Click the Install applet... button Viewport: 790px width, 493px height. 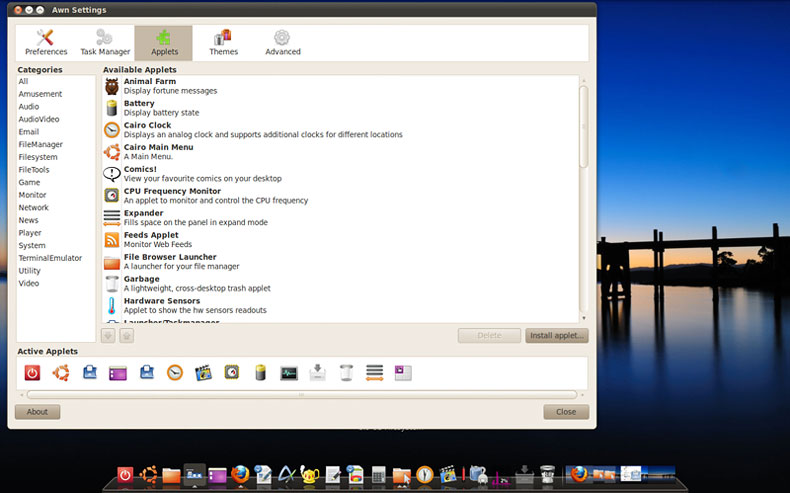pos(557,335)
